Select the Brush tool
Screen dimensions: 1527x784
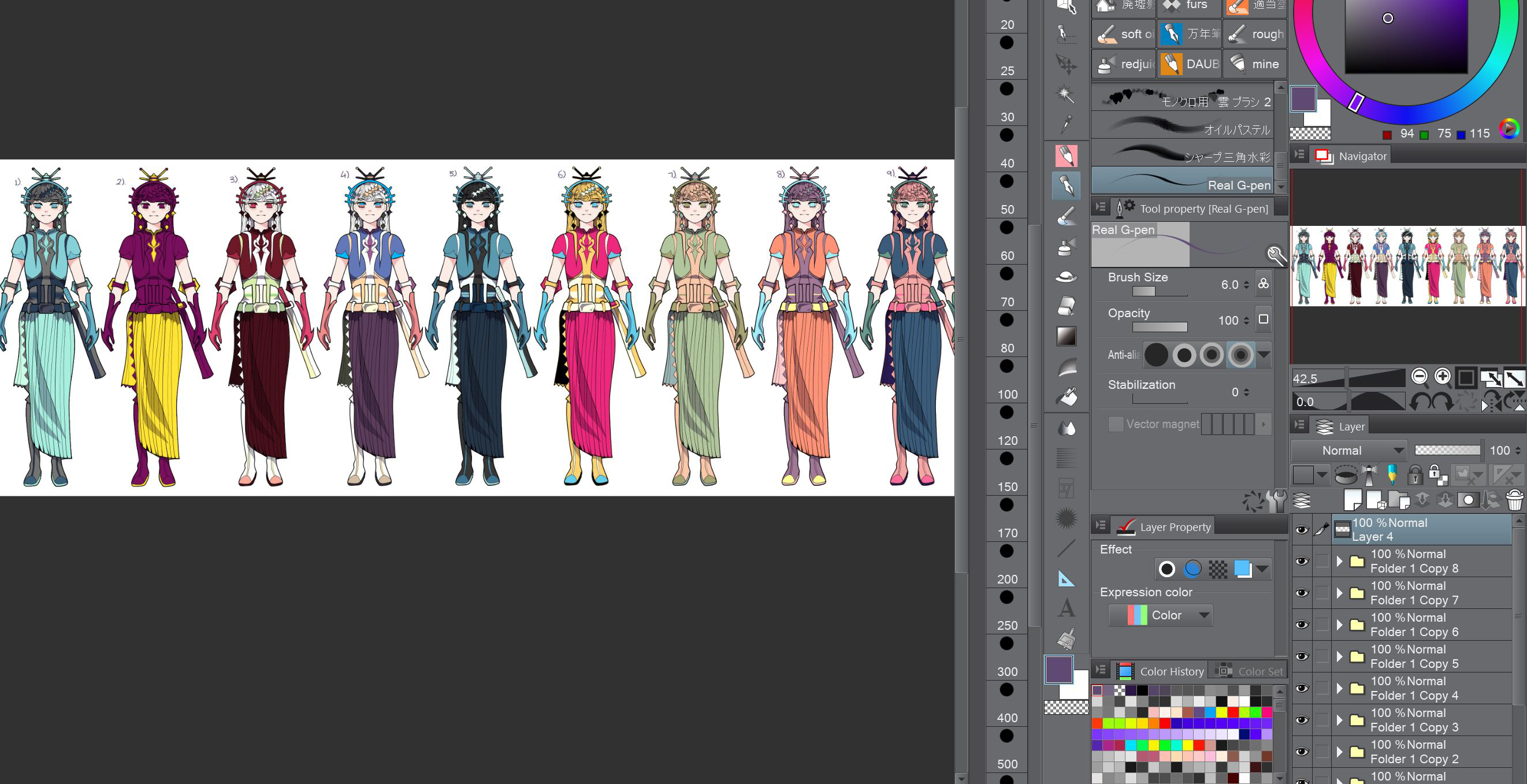click(1067, 216)
